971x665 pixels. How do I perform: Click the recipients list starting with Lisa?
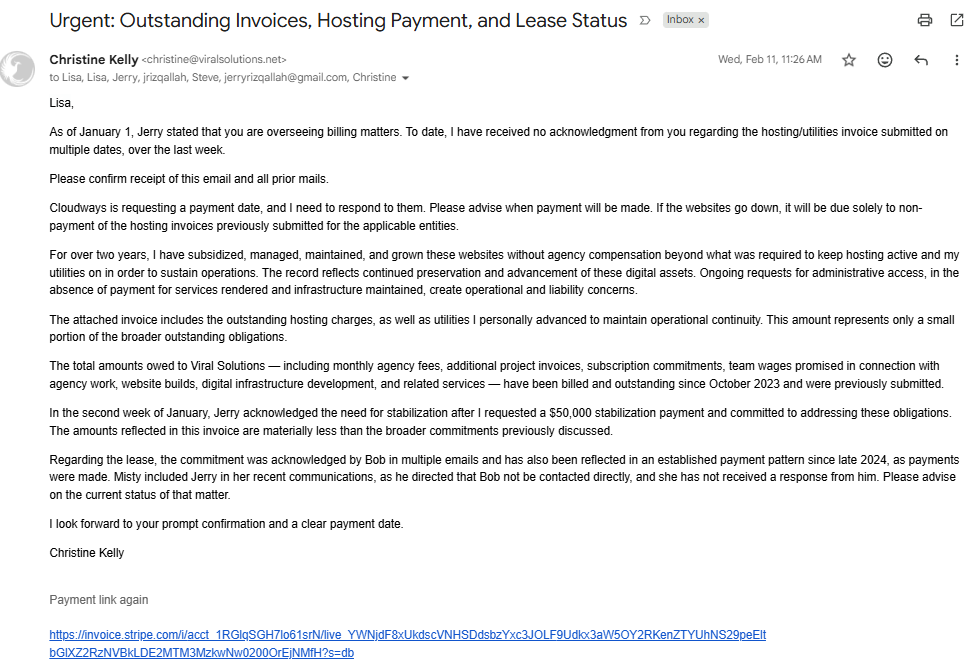point(223,77)
